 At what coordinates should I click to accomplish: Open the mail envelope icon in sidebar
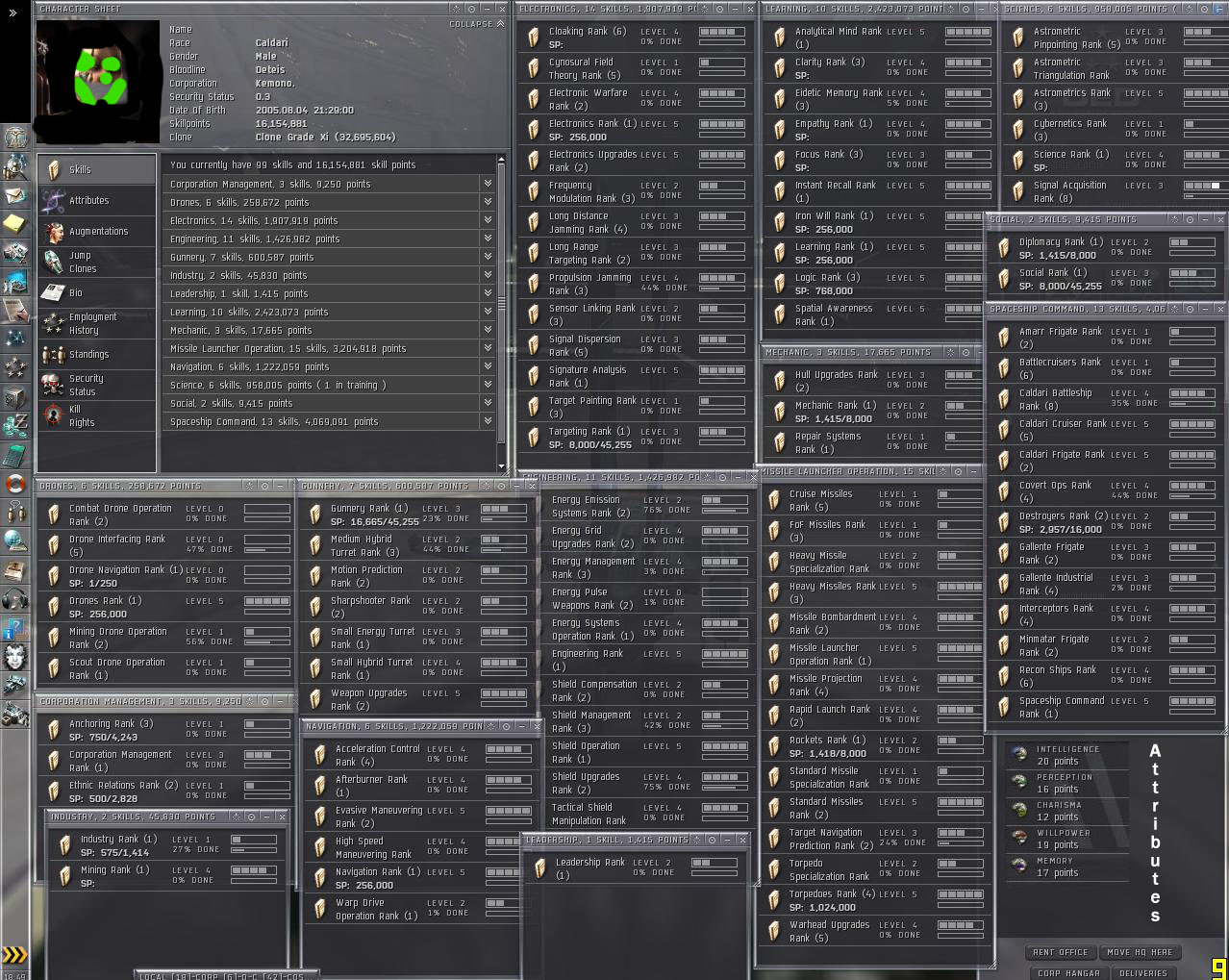coord(14,195)
